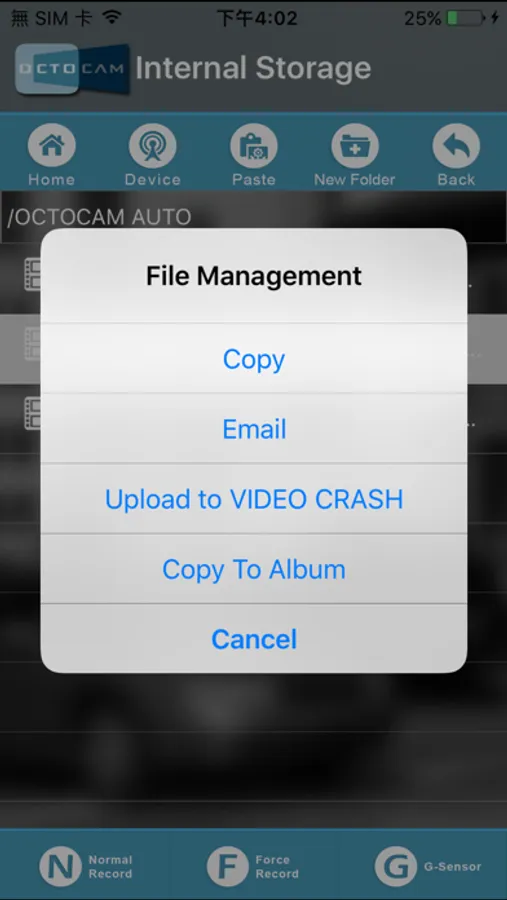Viewport: 507px width, 900px height.
Task: Activate Force Record F icon
Action: coord(228,866)
